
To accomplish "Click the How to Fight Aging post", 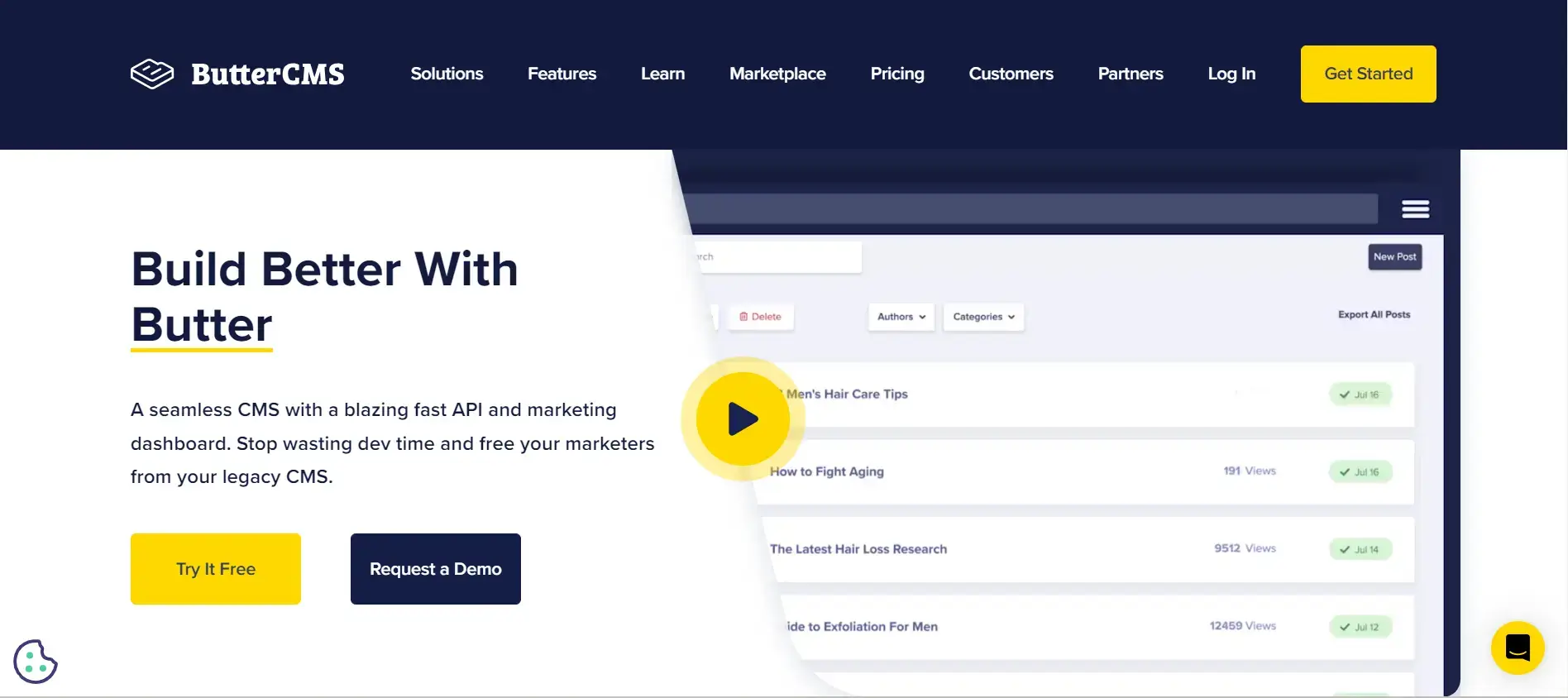I will 827,471.
